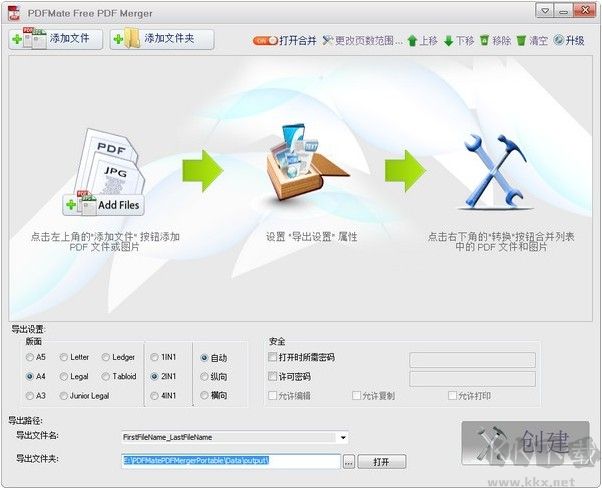This screenshot has width=602, height=489.
Task: Enable 许可密码 permission password checkbox
Action: tap(272, 376)
